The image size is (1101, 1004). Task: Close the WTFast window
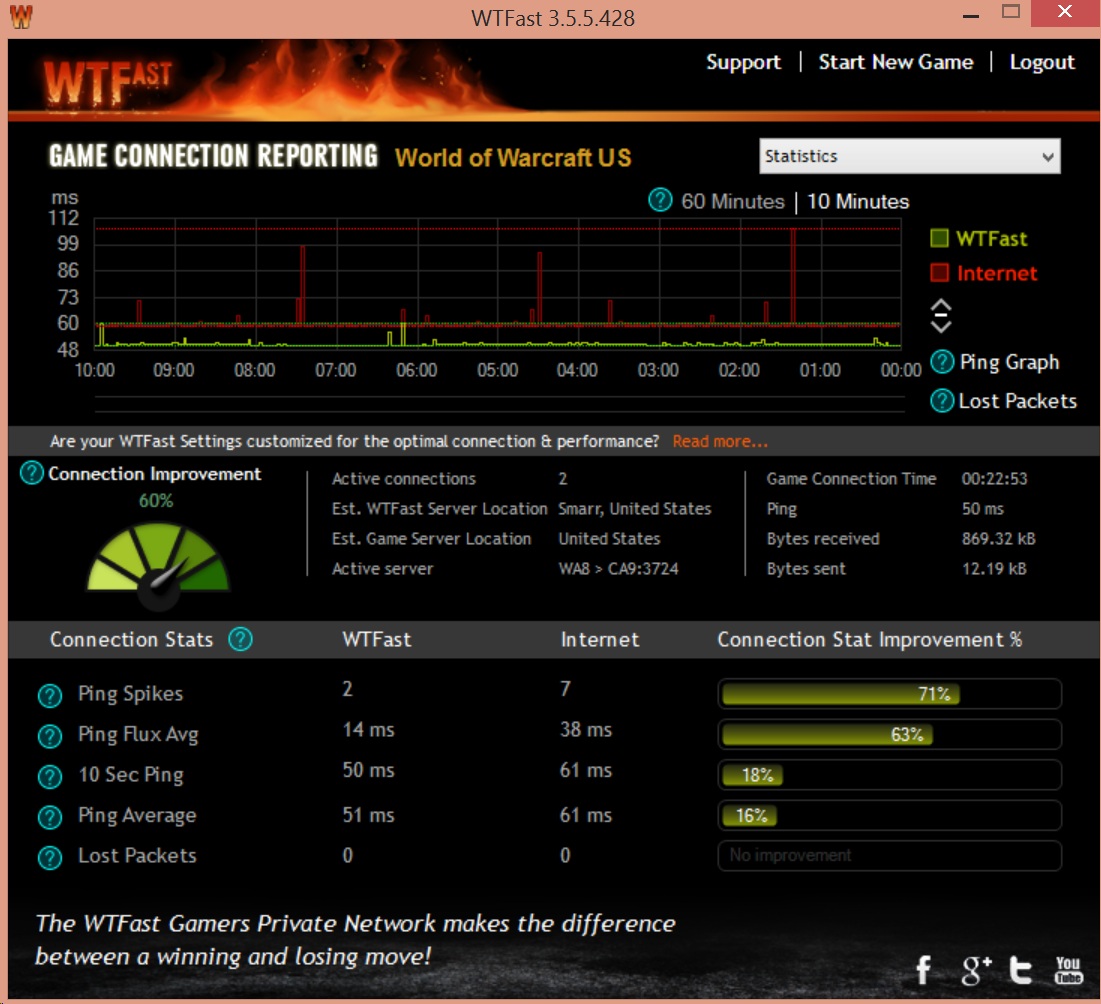point(1064,12)
